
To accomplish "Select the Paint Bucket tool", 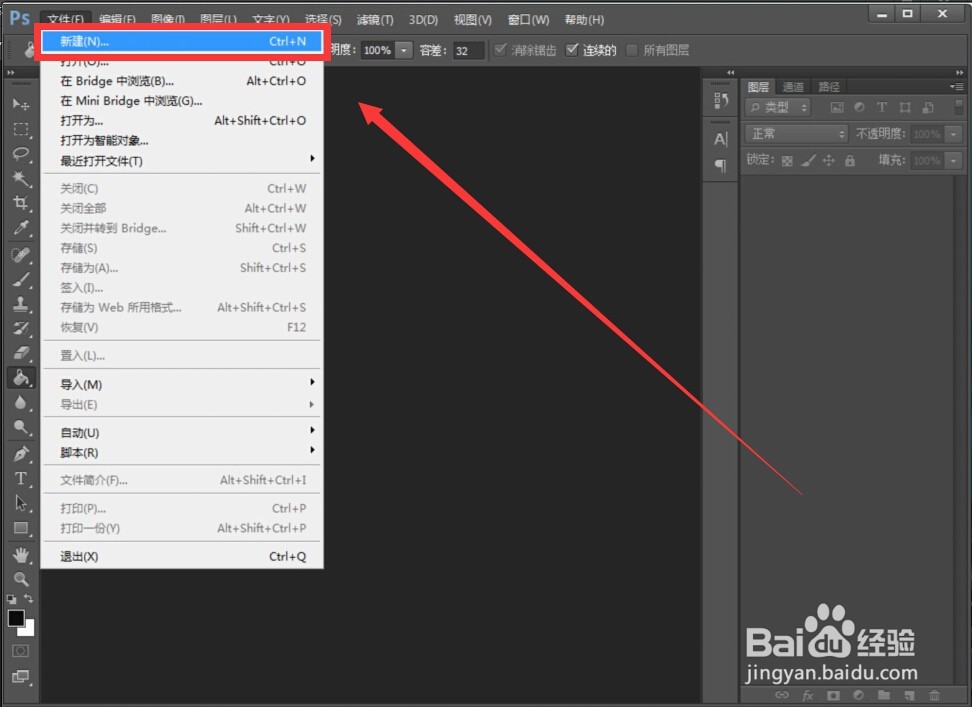I will pyautogui.click(x=20, y=377).
